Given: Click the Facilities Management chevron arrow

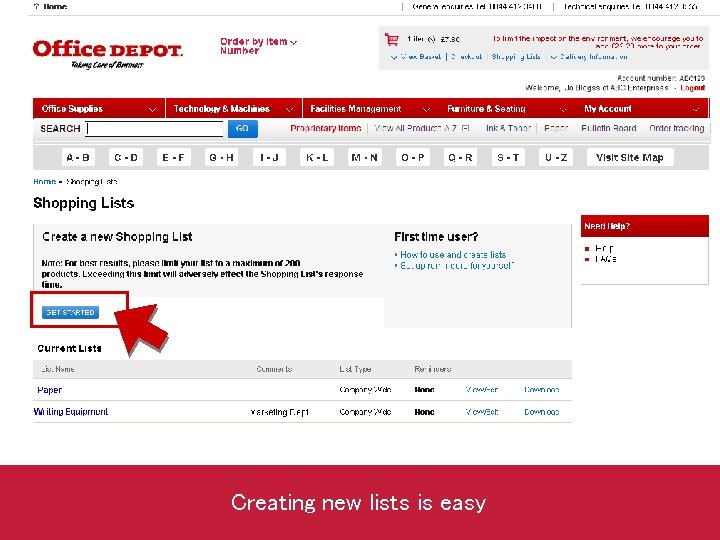Looking at the screenshot, I should 426,110.
